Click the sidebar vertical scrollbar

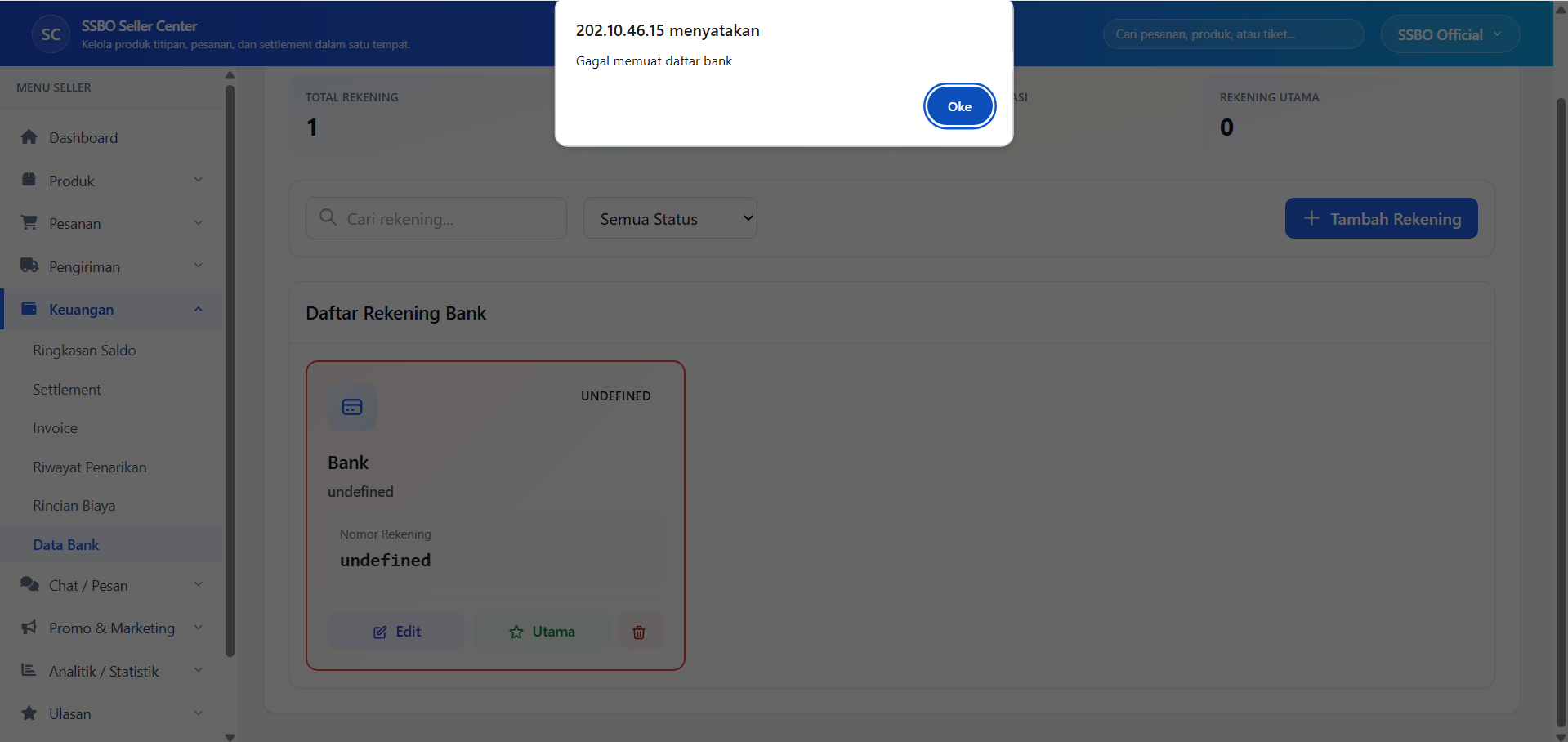[230, 368]
